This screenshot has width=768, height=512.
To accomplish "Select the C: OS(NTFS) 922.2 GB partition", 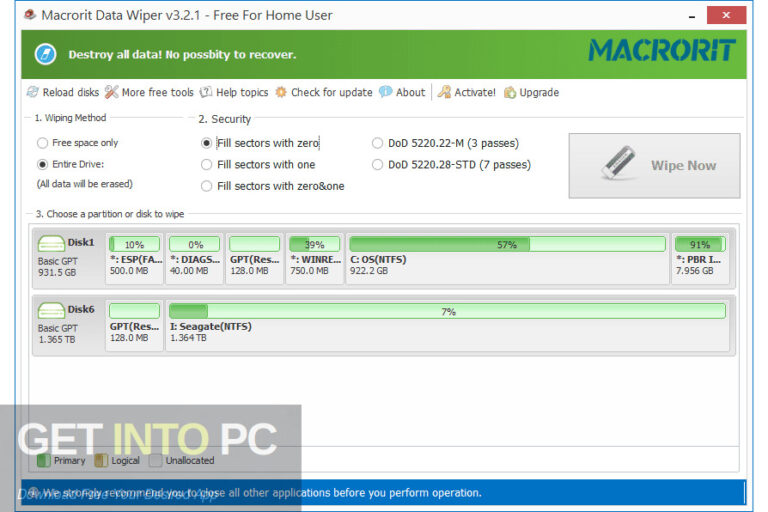I will tap(507, 259).
